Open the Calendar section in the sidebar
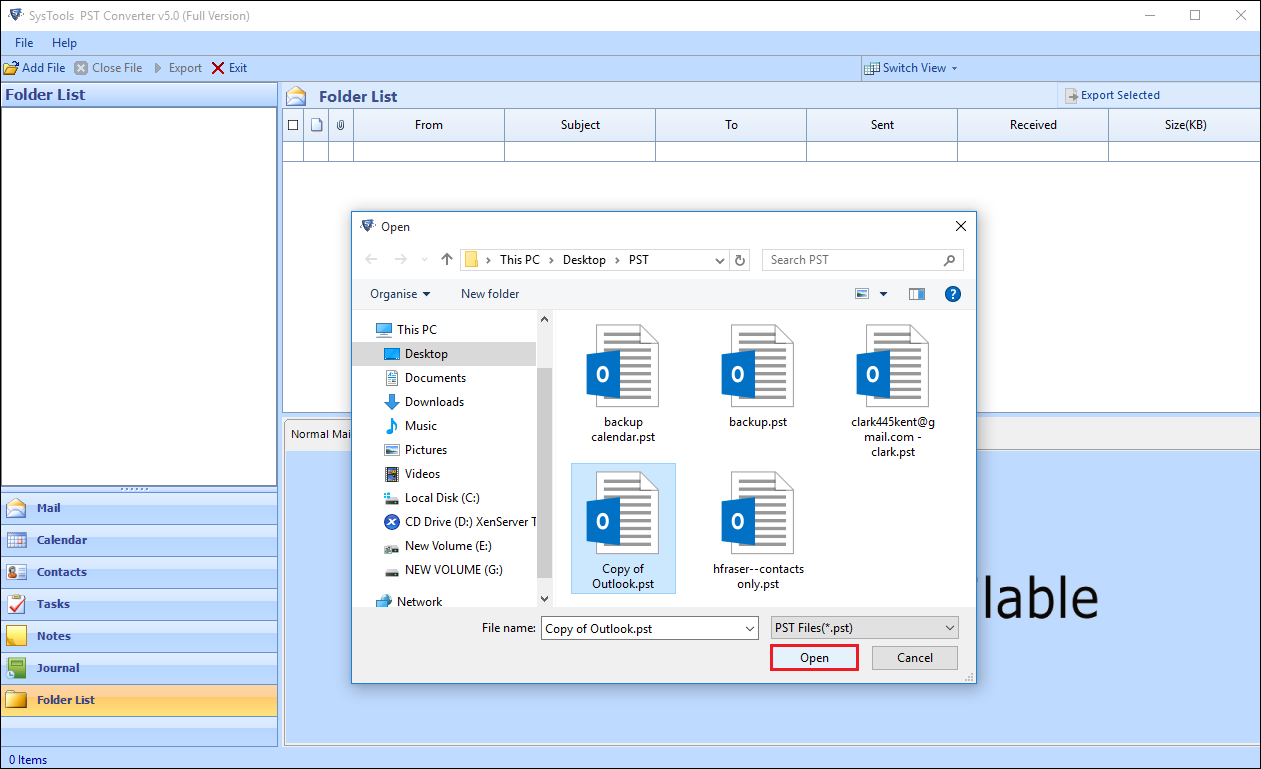Viewport: 1261px width, 769px height. (139, 540)
